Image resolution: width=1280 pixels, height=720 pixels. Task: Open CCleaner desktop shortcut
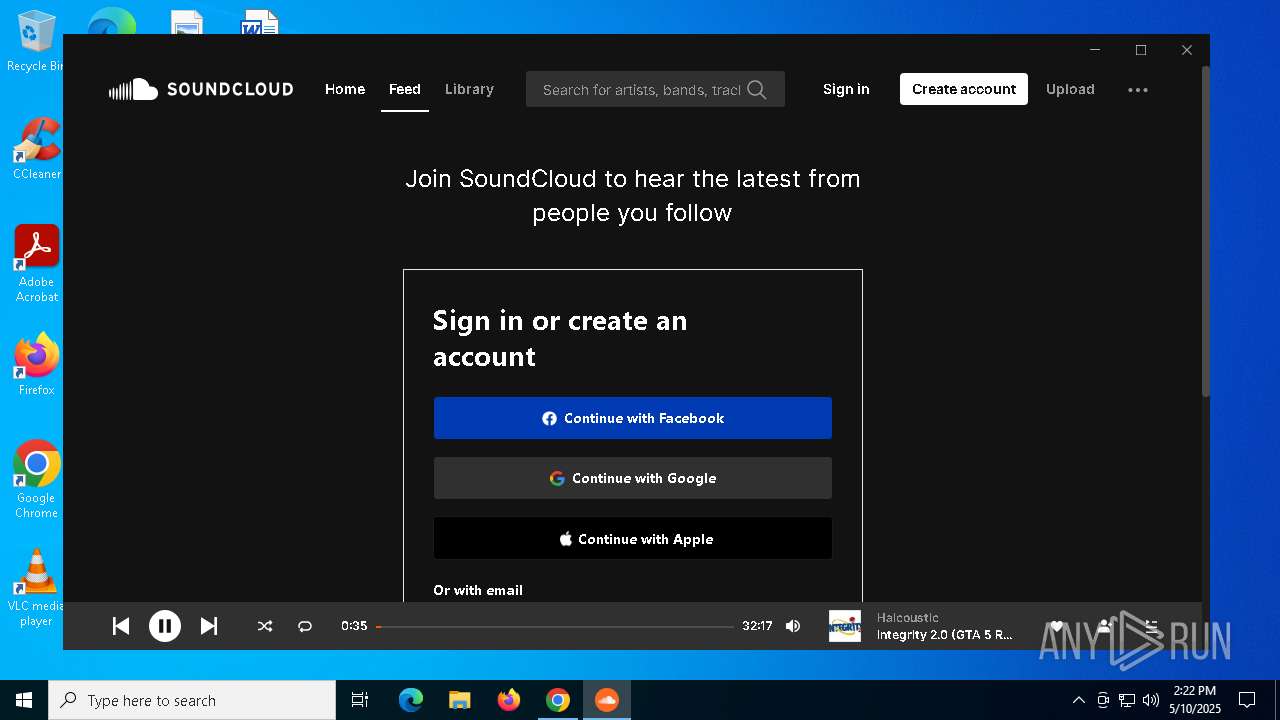[x=37, y=148]
